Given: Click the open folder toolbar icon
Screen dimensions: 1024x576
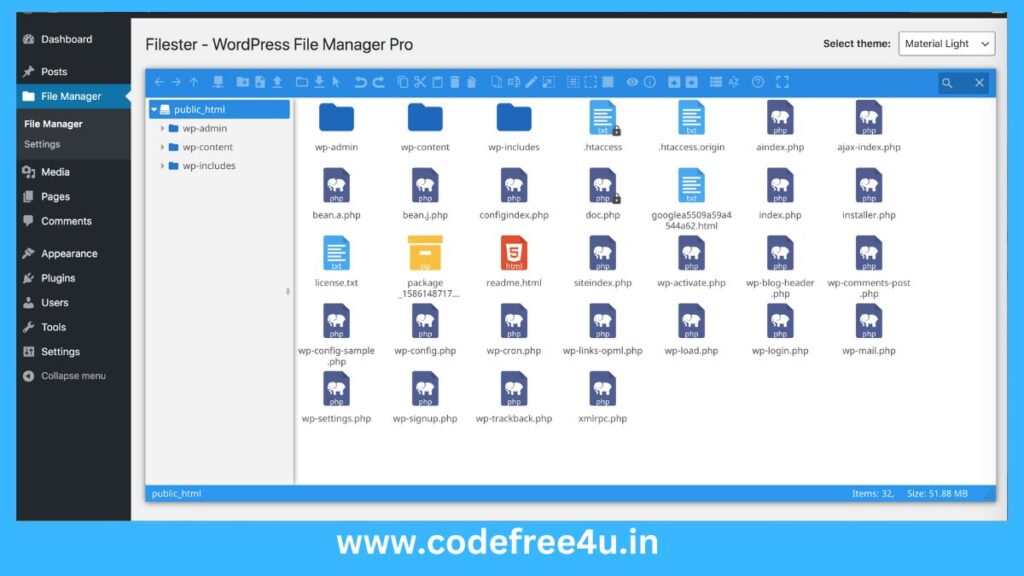Looking at the screenshot, I should pos(301,82).
